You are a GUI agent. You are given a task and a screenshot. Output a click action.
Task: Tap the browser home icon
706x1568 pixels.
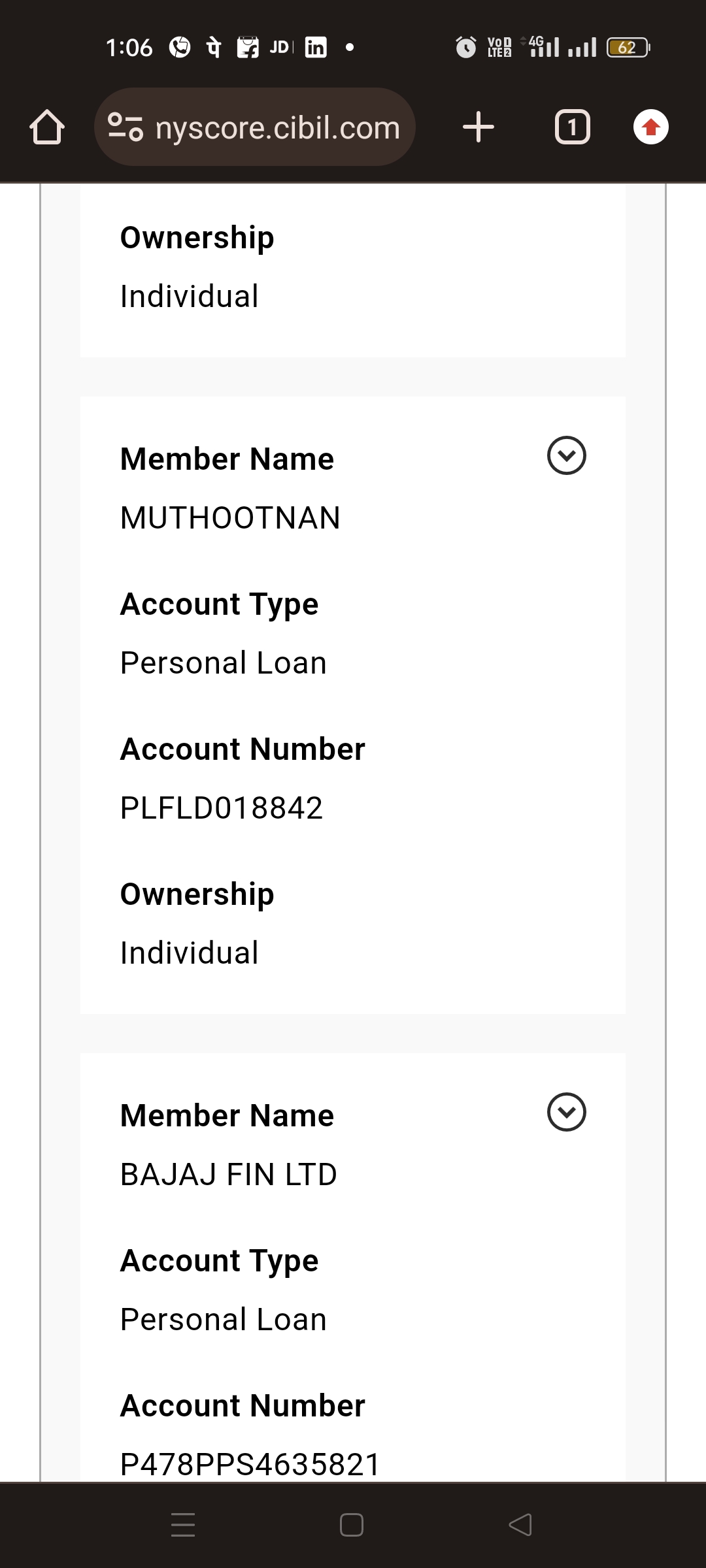[47, 127]
